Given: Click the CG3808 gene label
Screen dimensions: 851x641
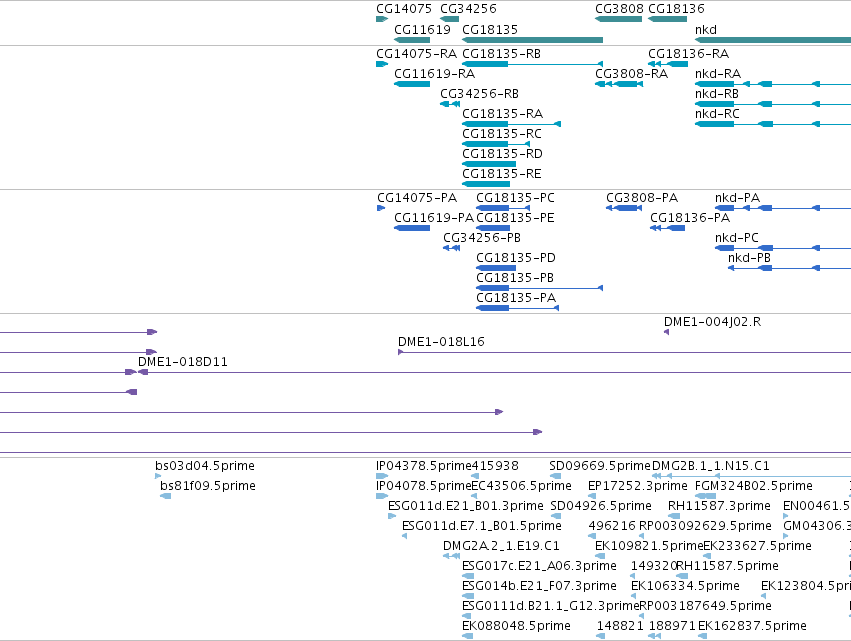Looking at the screenshot, I should tap(619, 9).
